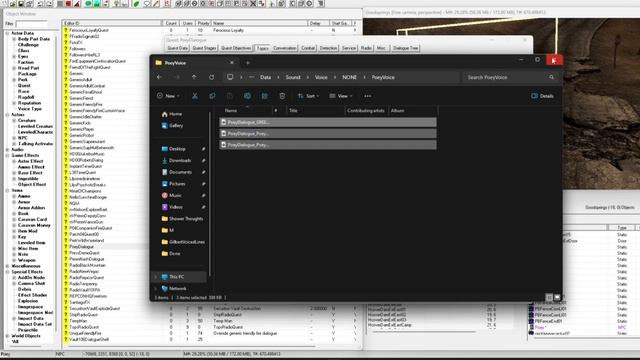The width and height of the screenshot is (640, 360).
Task: Switch to Conversation tab in Quest window
Action: [284, 48]
